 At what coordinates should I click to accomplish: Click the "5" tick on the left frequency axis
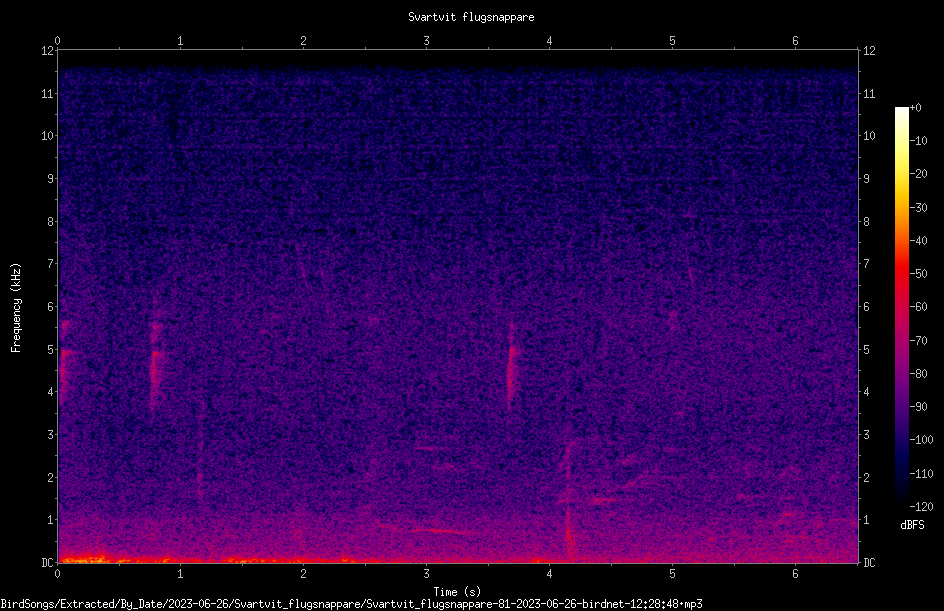pos(51,350)
